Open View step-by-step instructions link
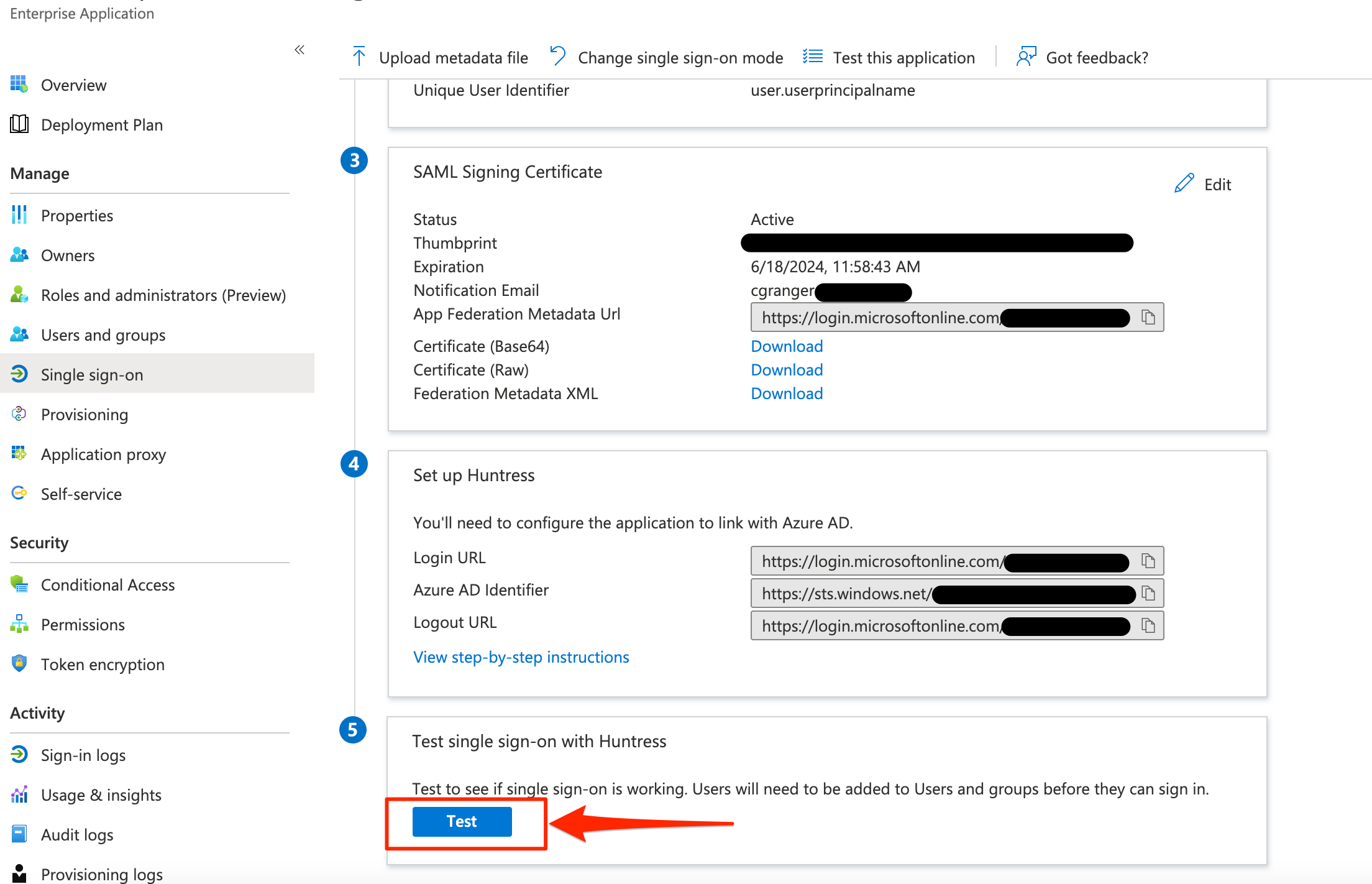 tap(521, 656)
